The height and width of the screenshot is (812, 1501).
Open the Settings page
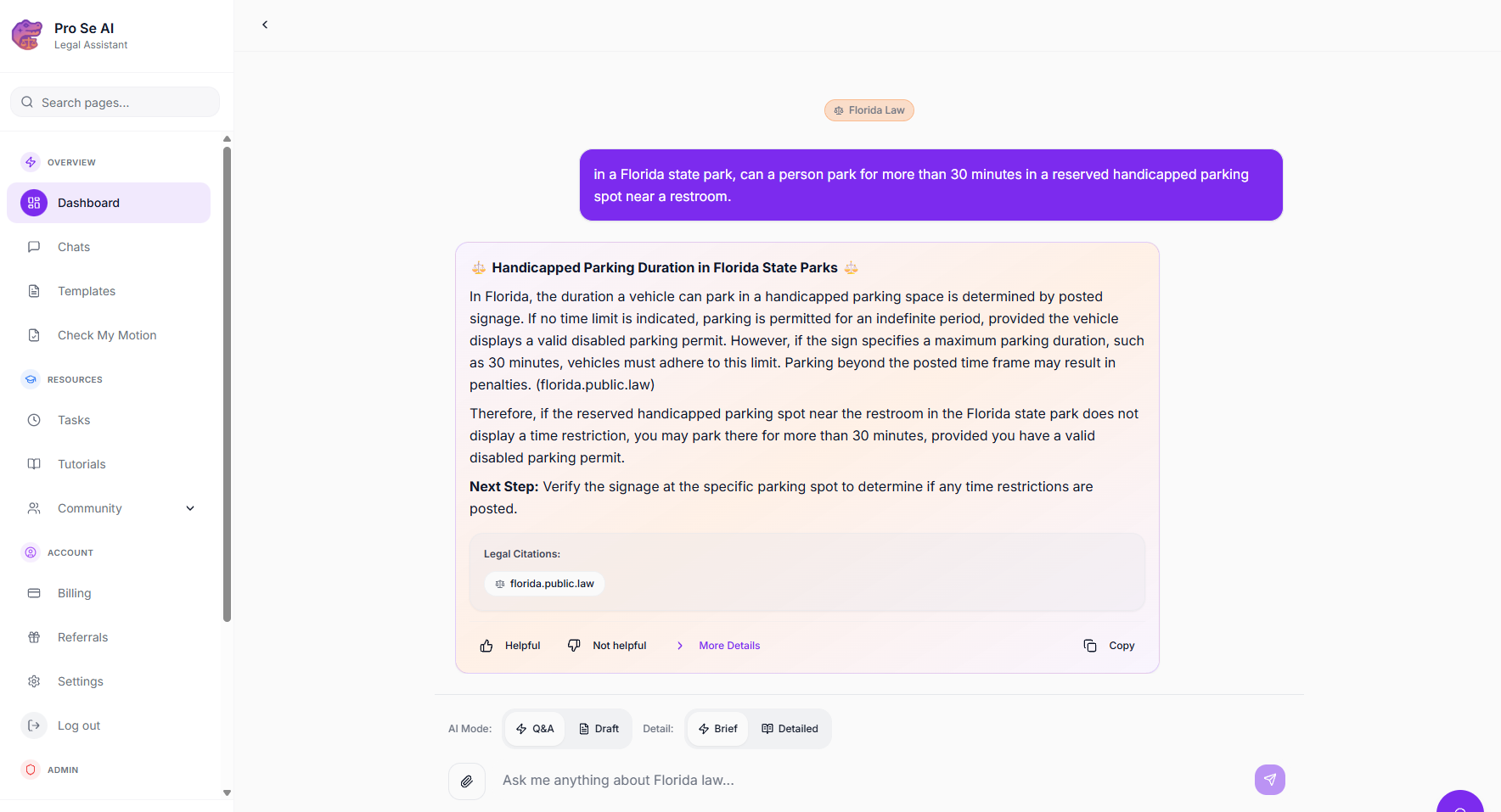click(80, 681)
